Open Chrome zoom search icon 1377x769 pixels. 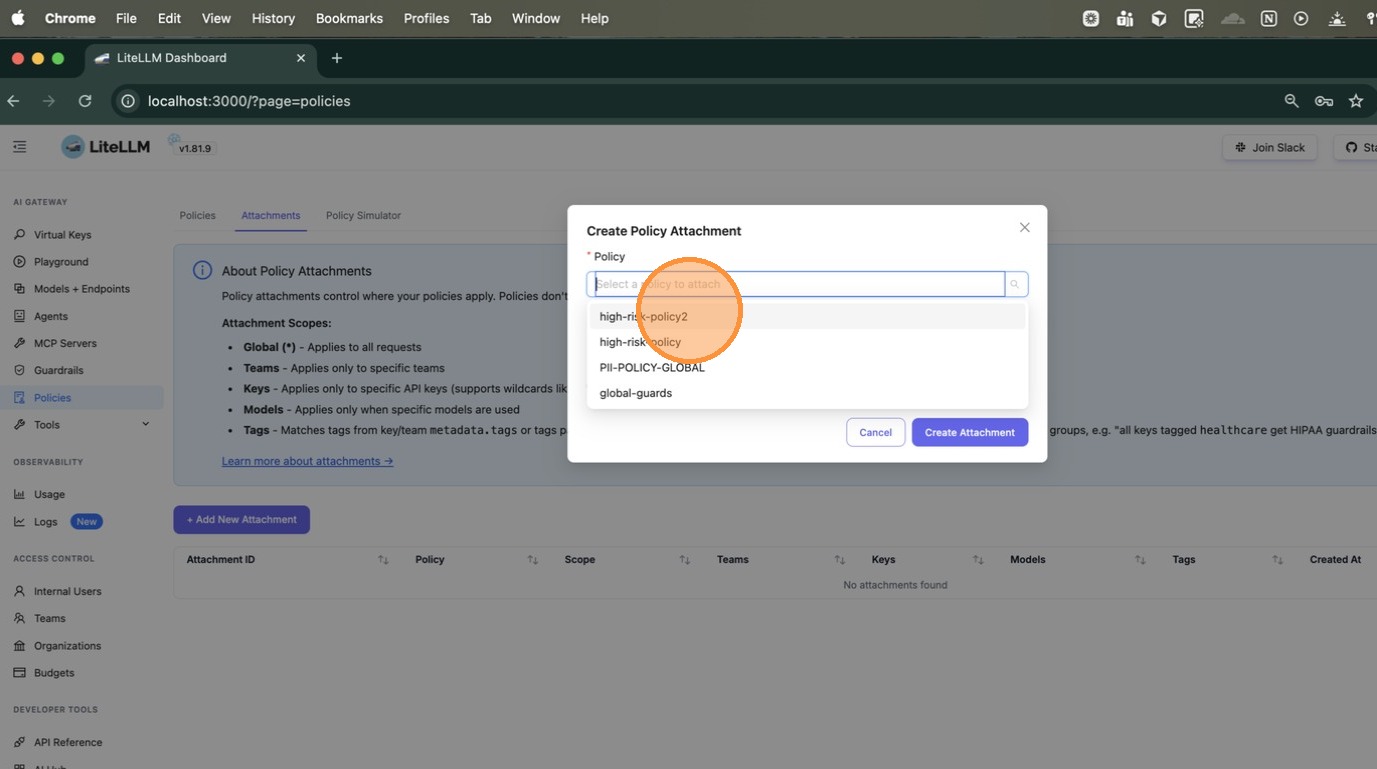1291,101
